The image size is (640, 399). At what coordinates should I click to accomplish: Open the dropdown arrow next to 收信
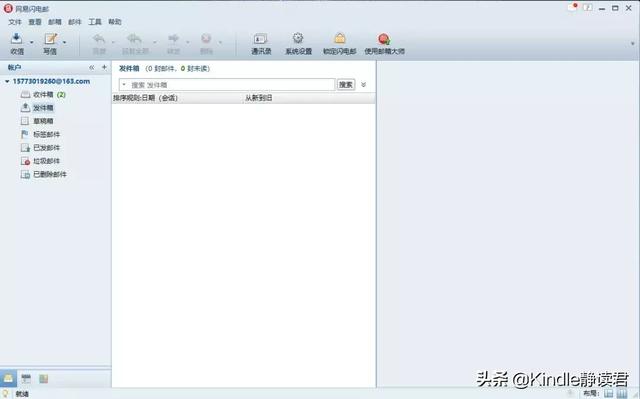31,42
